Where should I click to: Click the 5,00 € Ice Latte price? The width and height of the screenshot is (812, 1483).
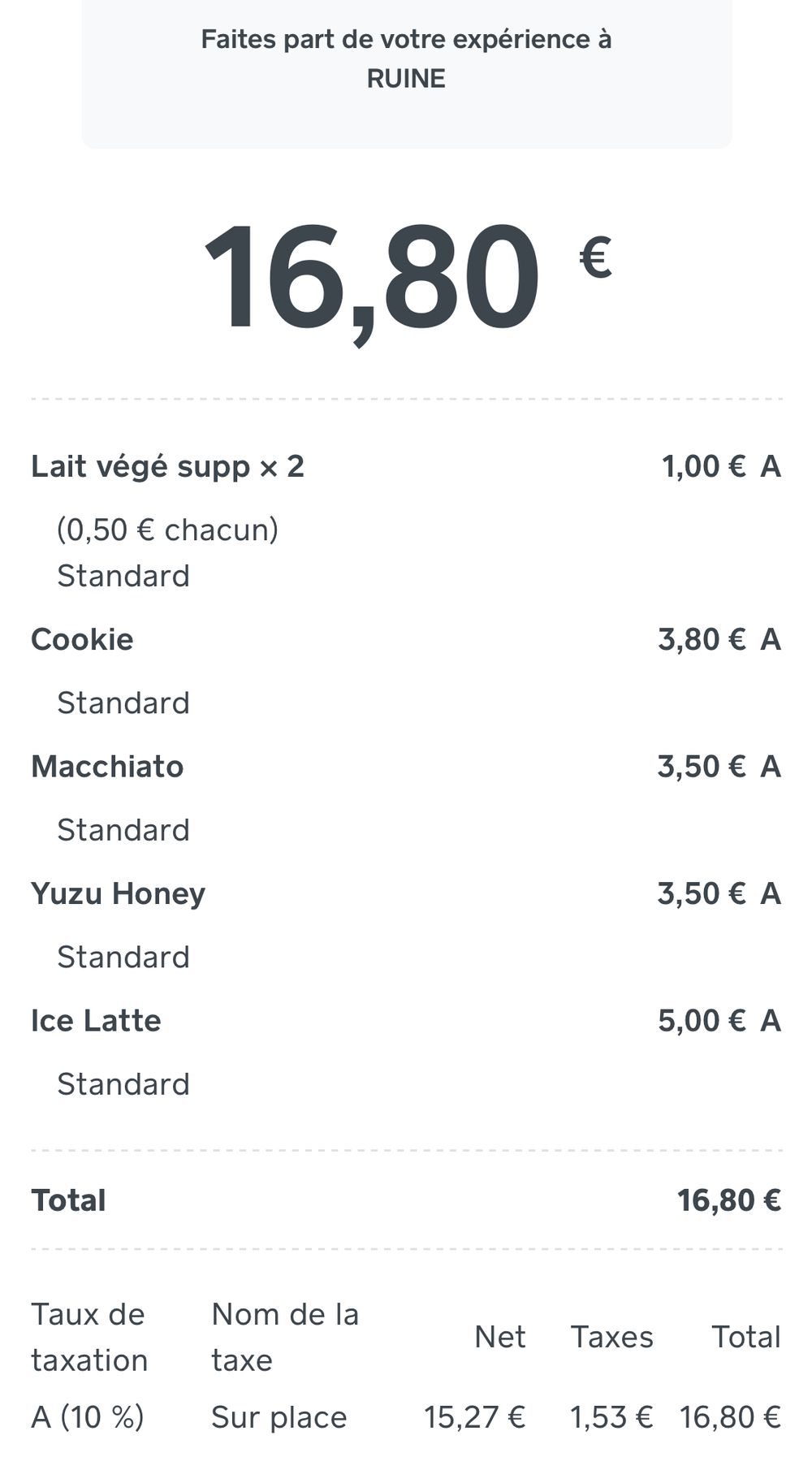click(x=702, y=1021)
